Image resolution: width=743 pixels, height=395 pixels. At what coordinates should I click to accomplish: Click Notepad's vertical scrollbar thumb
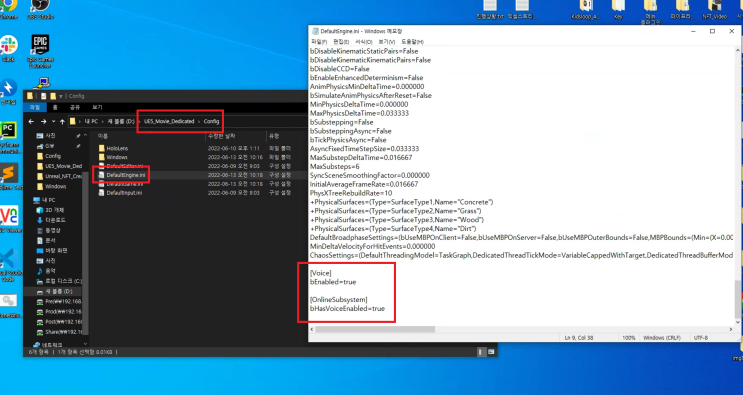pyautogui.click(x=738, y=299)
